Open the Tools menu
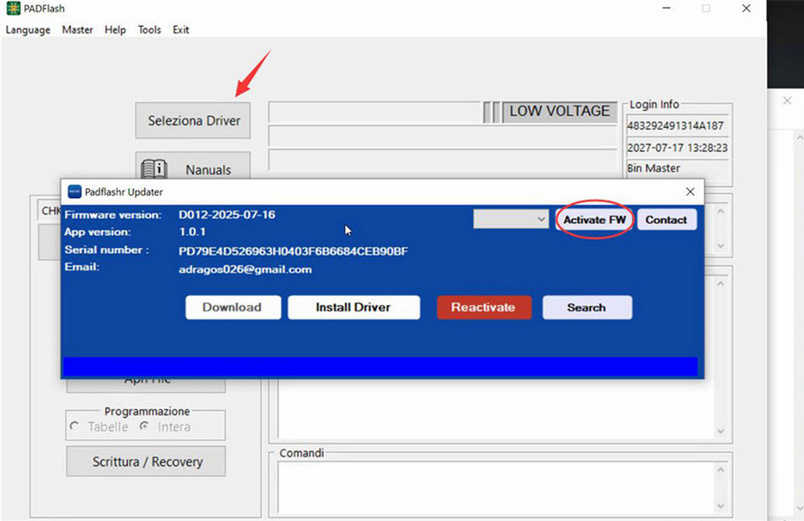Screen dimensions: 804x521 pyautogui.click(x=149, y=30)
